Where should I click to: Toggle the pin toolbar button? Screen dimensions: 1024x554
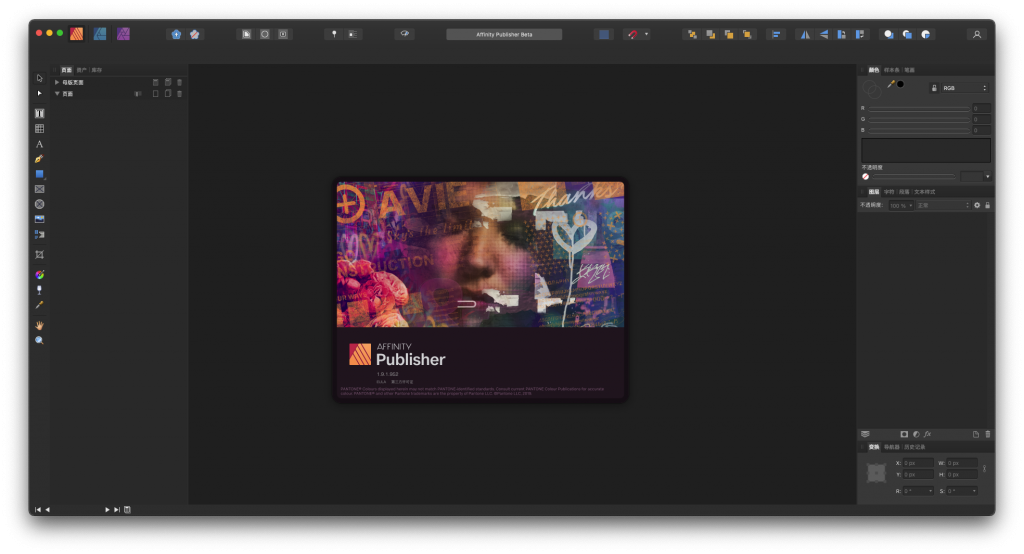click(x=334, y=34)
